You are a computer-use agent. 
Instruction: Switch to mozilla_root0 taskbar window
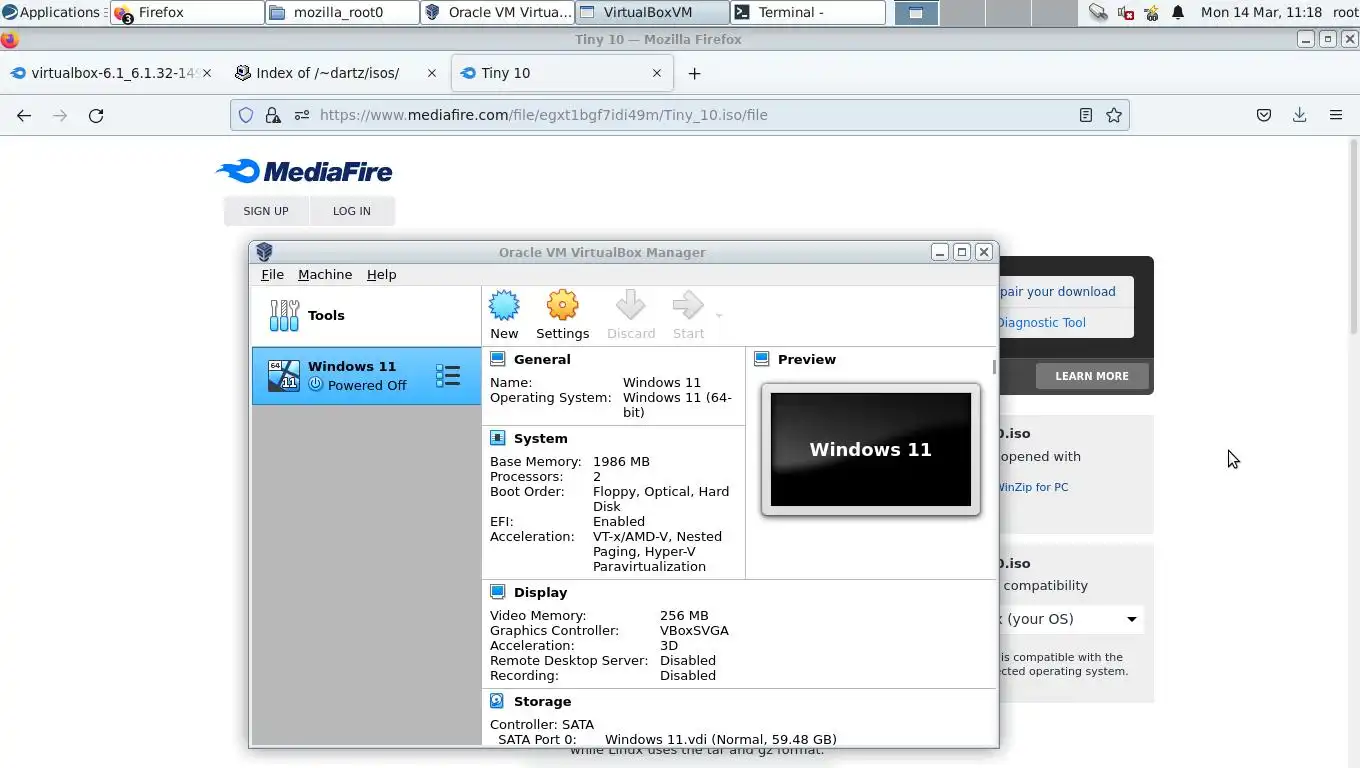click(343, 12)
